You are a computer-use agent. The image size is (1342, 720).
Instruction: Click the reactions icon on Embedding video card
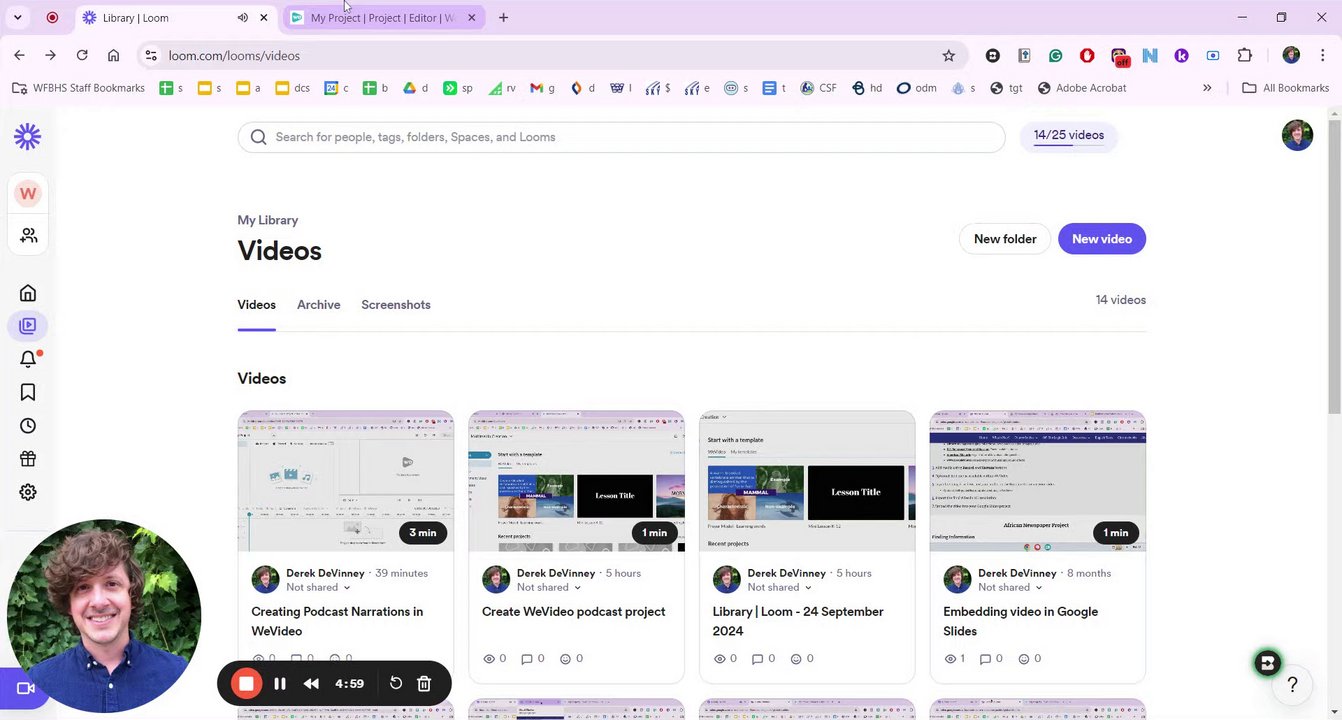1026,659
